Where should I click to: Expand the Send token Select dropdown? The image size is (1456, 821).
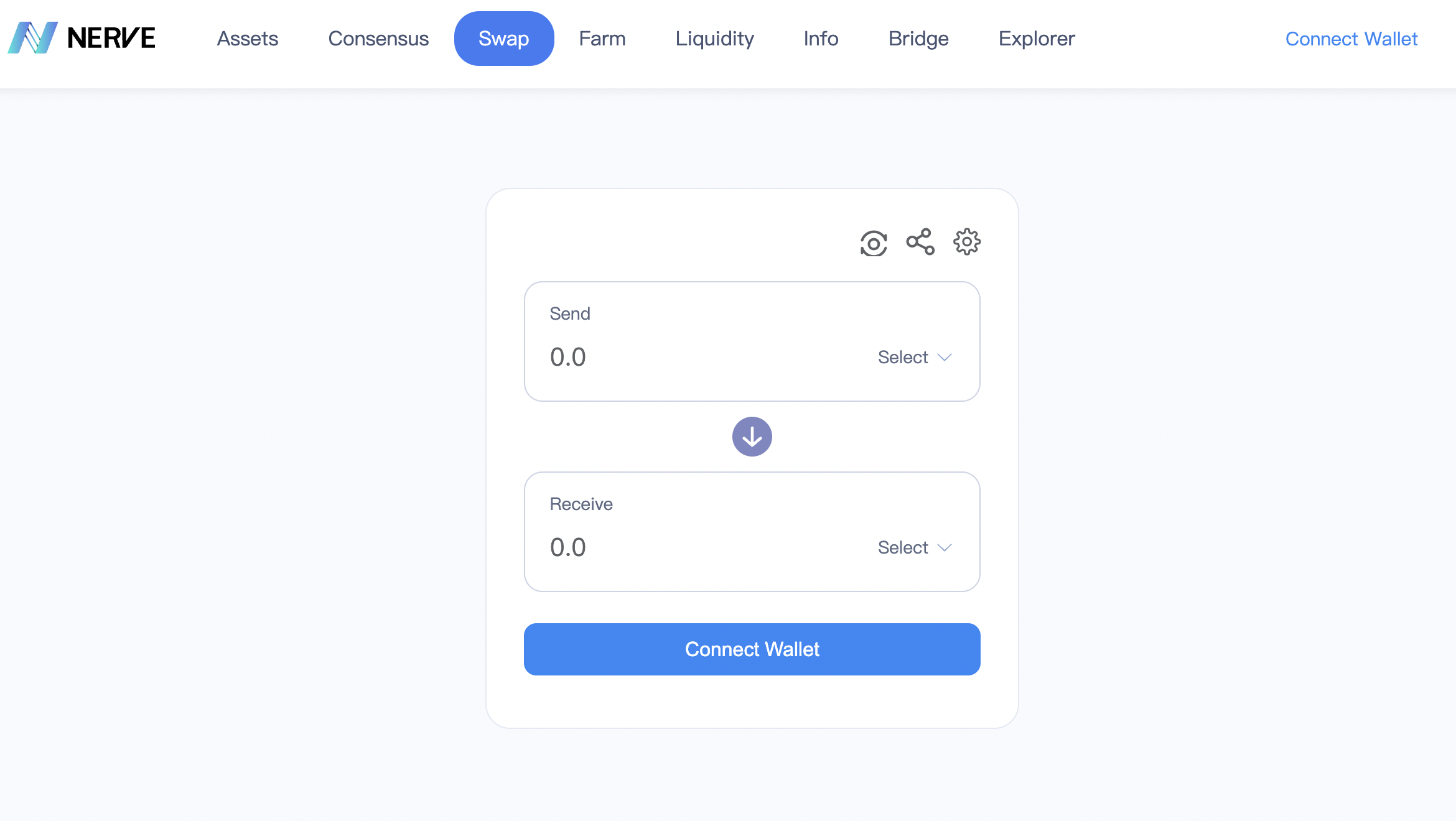tap(915, 357)
